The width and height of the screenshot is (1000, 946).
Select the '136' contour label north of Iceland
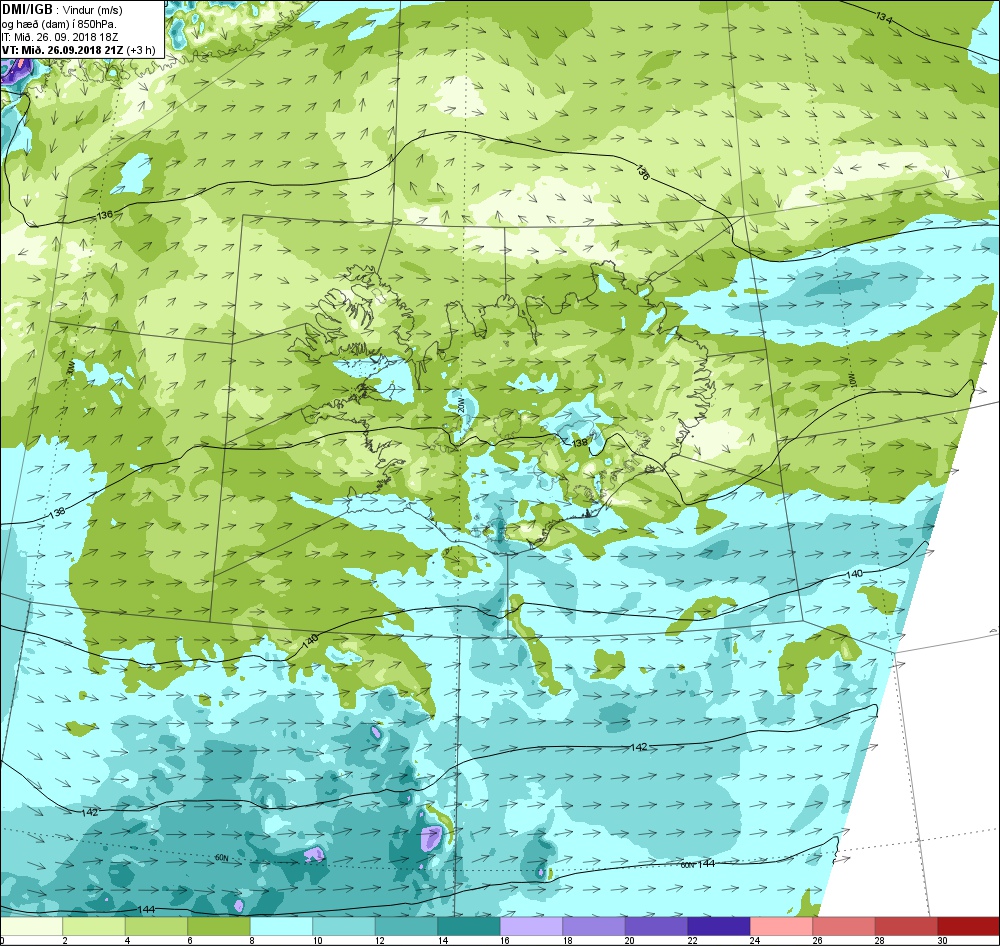(642, 172)
